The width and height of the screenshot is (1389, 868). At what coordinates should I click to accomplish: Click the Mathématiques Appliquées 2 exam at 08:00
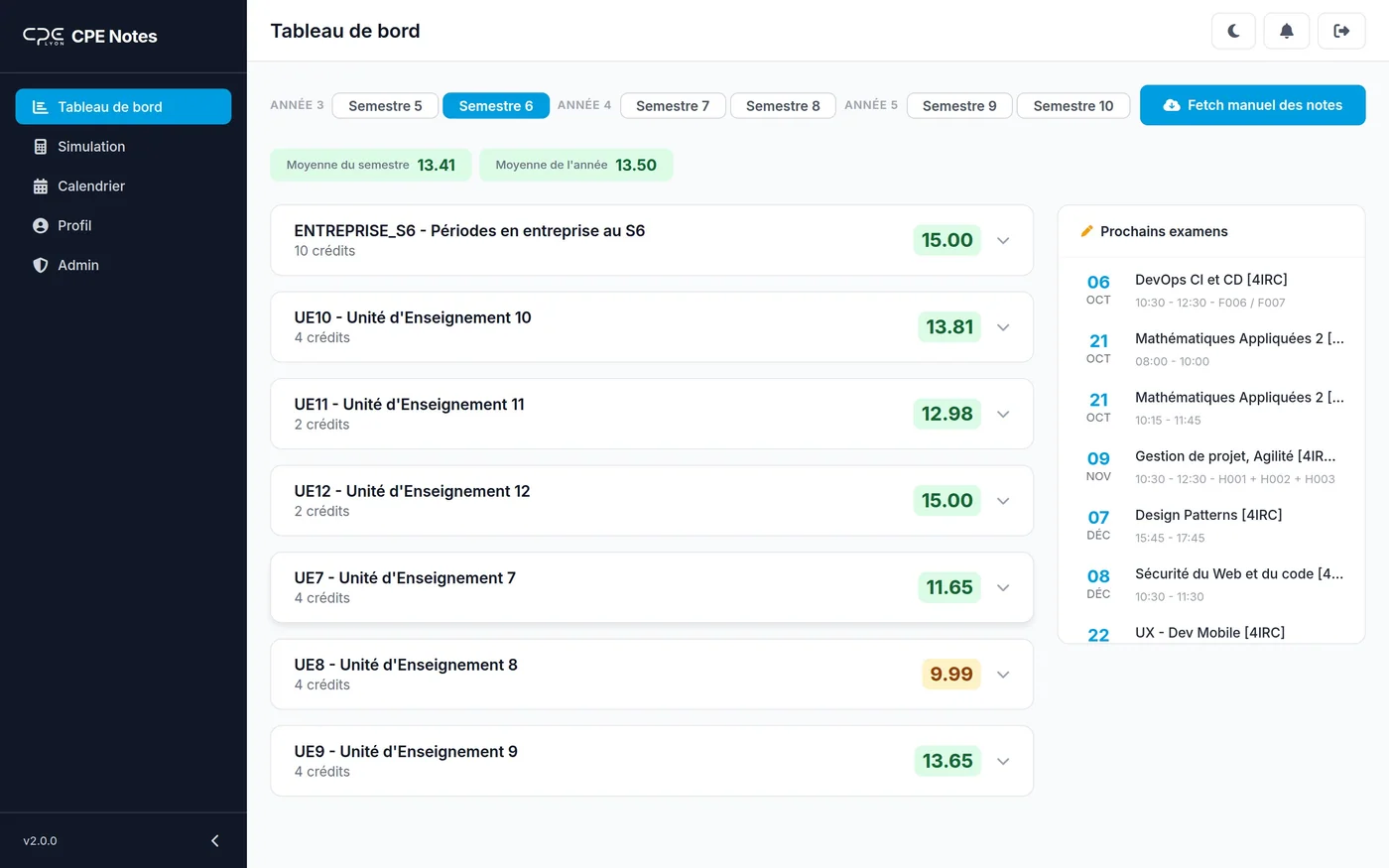tap(1211, 349)
